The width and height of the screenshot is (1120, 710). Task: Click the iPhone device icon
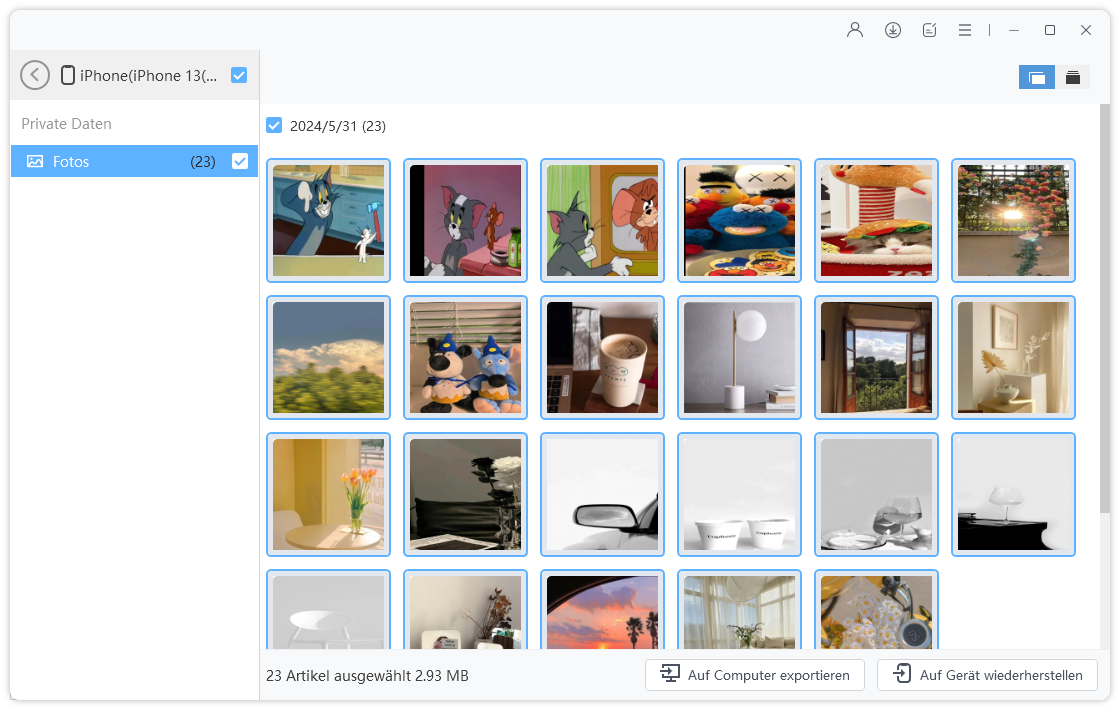coord(68,75)
